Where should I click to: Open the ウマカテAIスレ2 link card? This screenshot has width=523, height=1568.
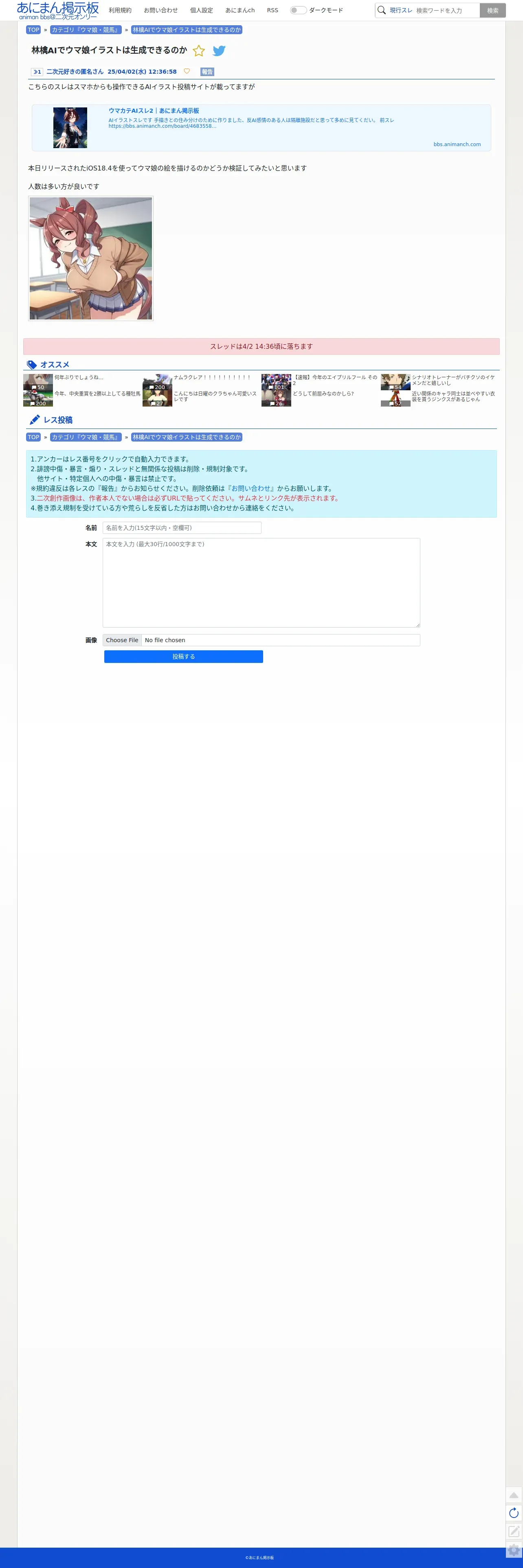261,128
